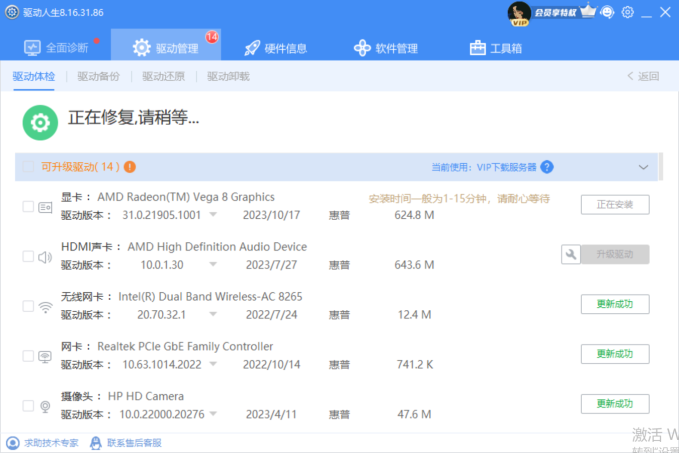Screen dimensions: 679x453
Task: Check the Realtek PCIe GbE checkbox
Action: pos(28,356)
